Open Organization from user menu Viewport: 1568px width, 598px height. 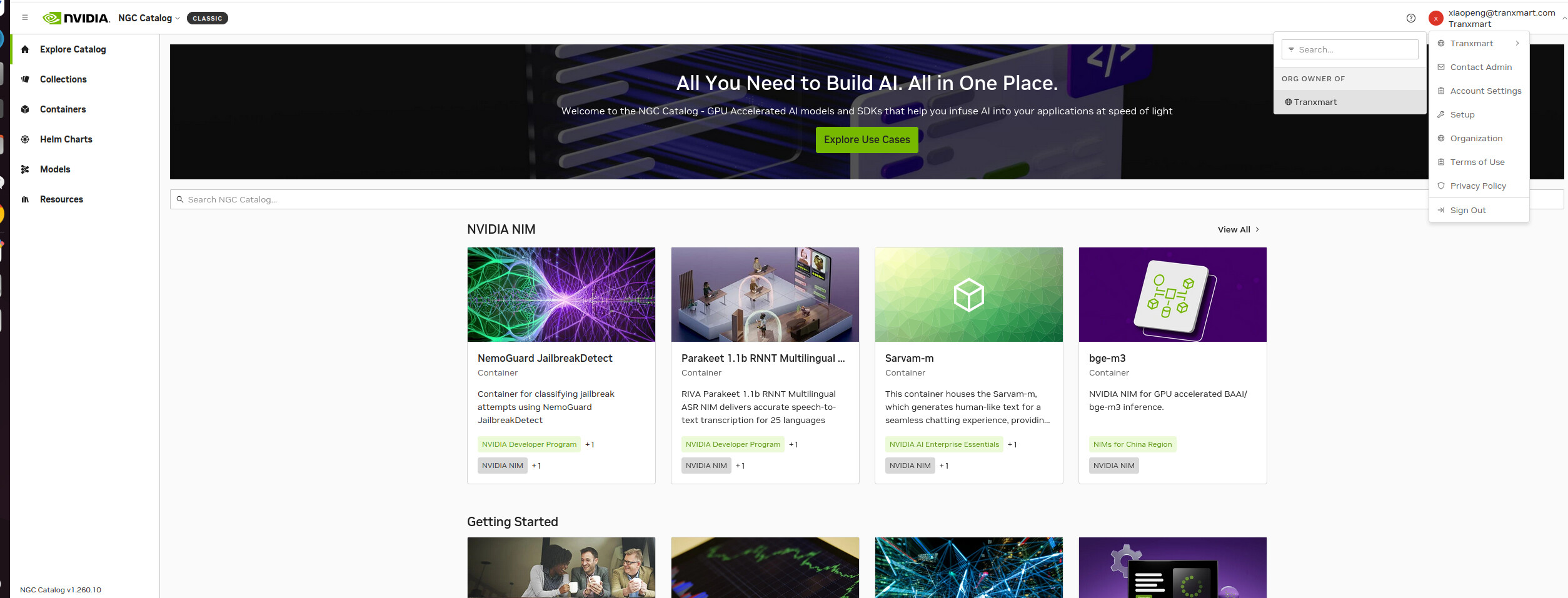[1476, 138]
